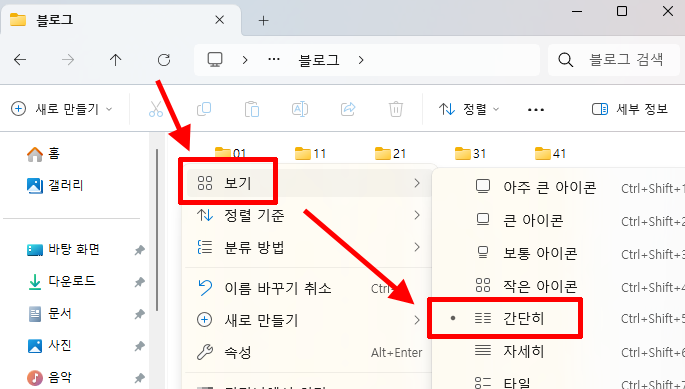The height and width of the screenshot is (389, 685).
Task: Refresh the folder view
Action: [x=164, y=59]
